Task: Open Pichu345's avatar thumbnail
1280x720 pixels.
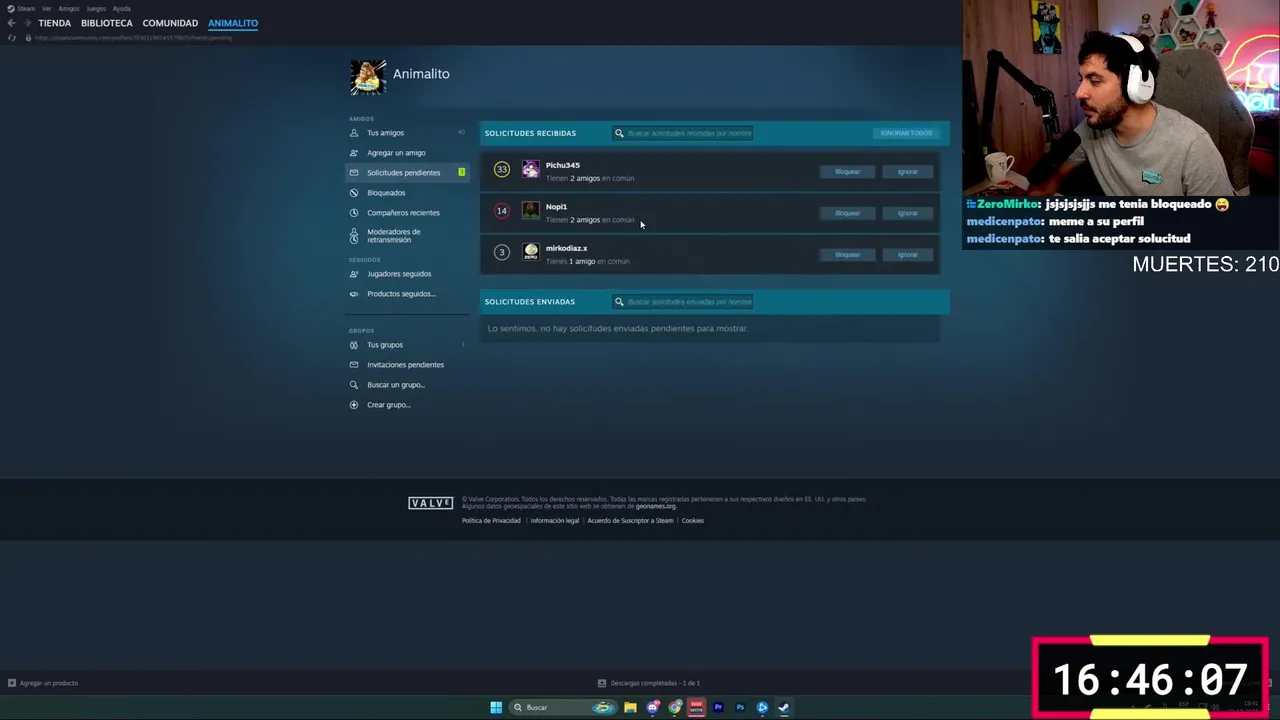Action: 531,170
